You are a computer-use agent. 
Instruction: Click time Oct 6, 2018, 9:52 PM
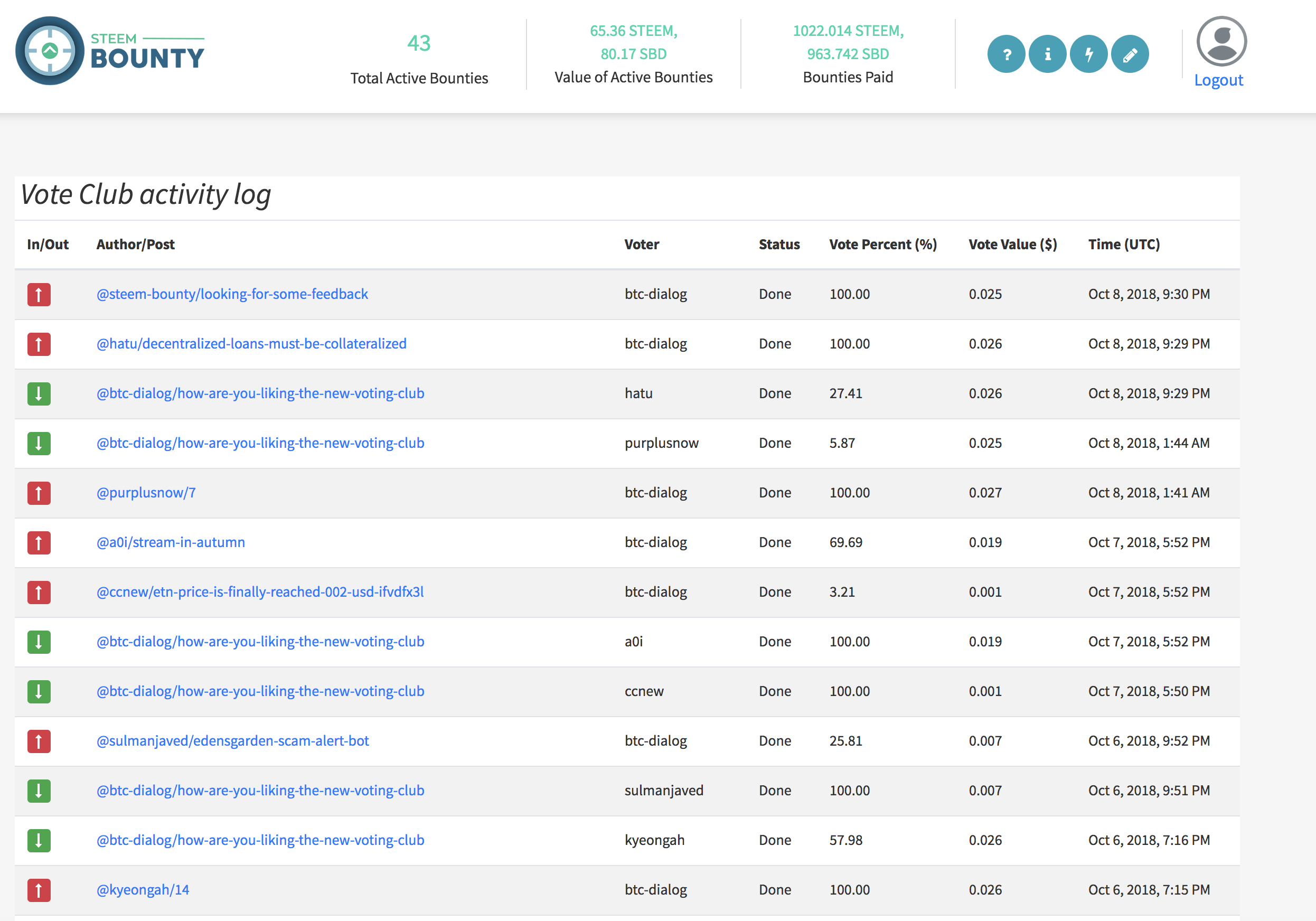(x=1149, y=741)
